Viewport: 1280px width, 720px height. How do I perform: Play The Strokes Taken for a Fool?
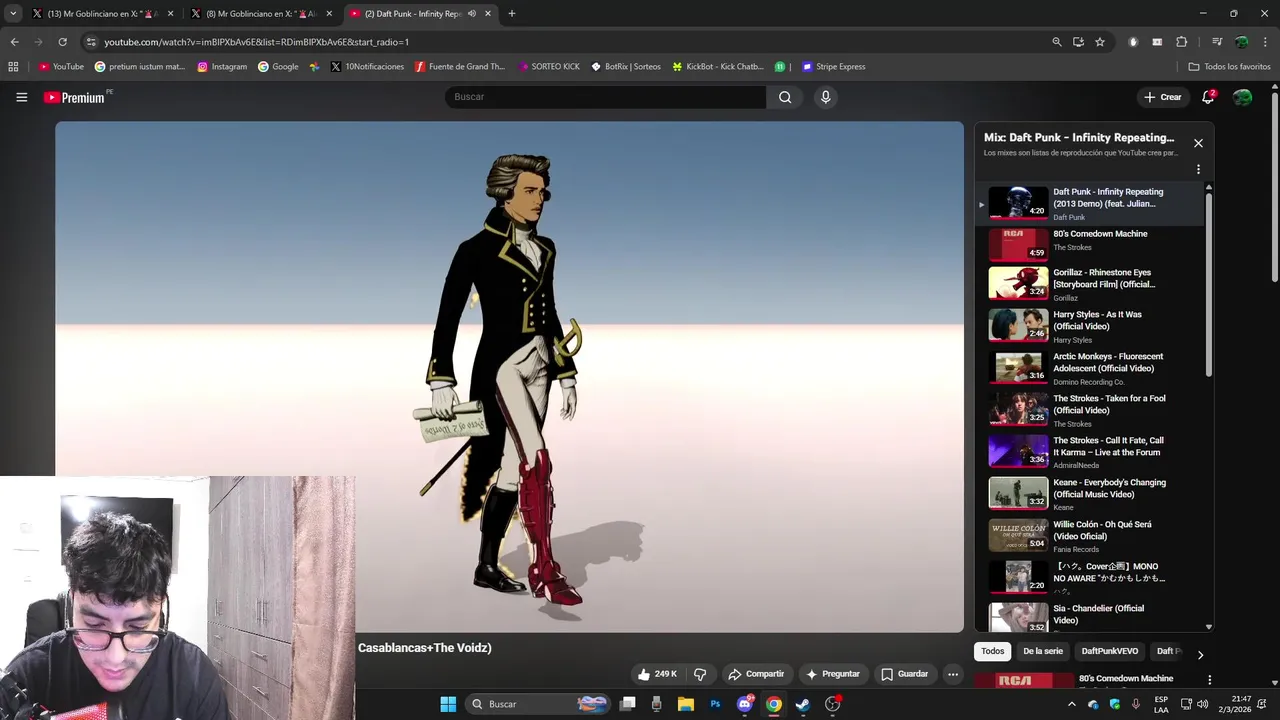pyautogui.click(x=1091, y=410)
